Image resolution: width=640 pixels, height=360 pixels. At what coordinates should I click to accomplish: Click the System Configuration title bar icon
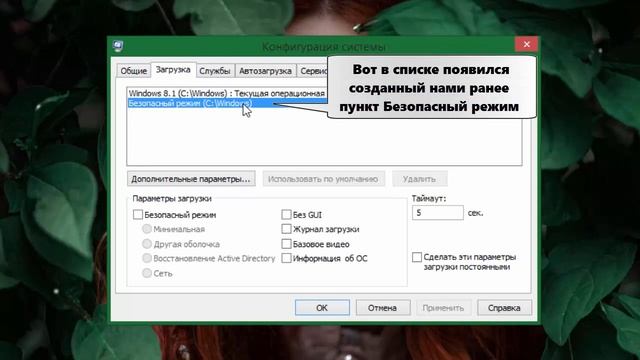click(x=118, y=46)
